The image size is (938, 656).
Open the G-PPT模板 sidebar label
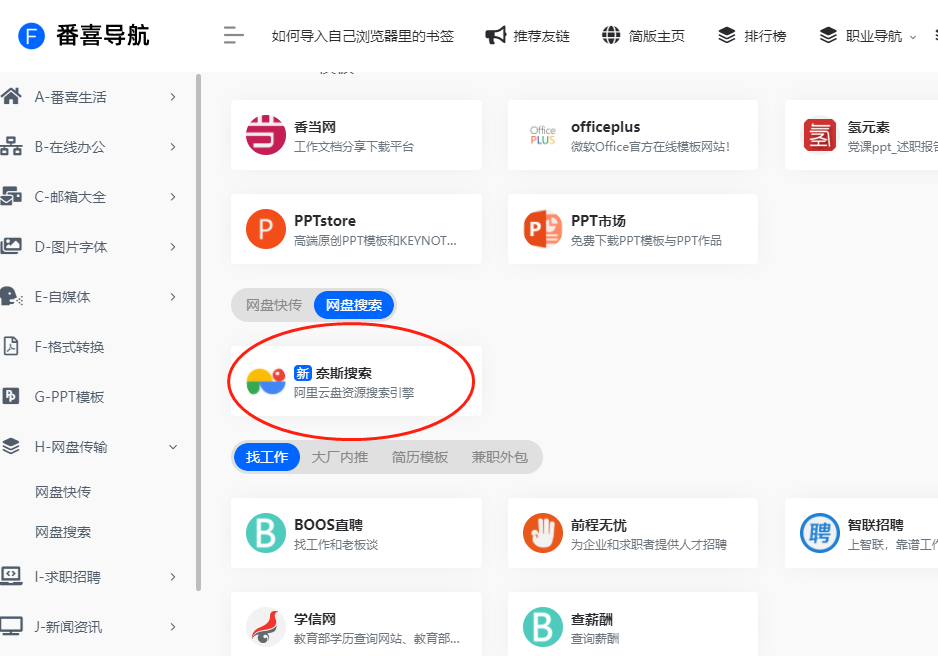[x=69, y=396]
